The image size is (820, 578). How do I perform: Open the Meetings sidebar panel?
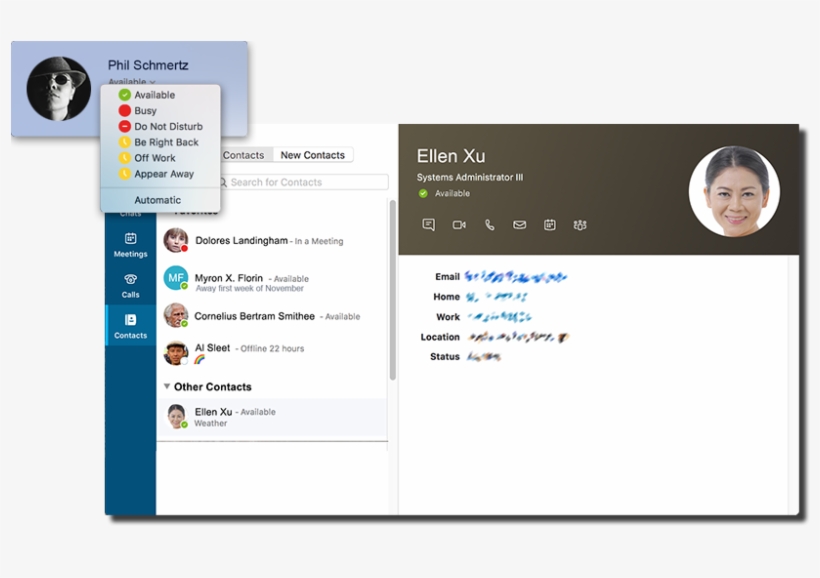130,245
